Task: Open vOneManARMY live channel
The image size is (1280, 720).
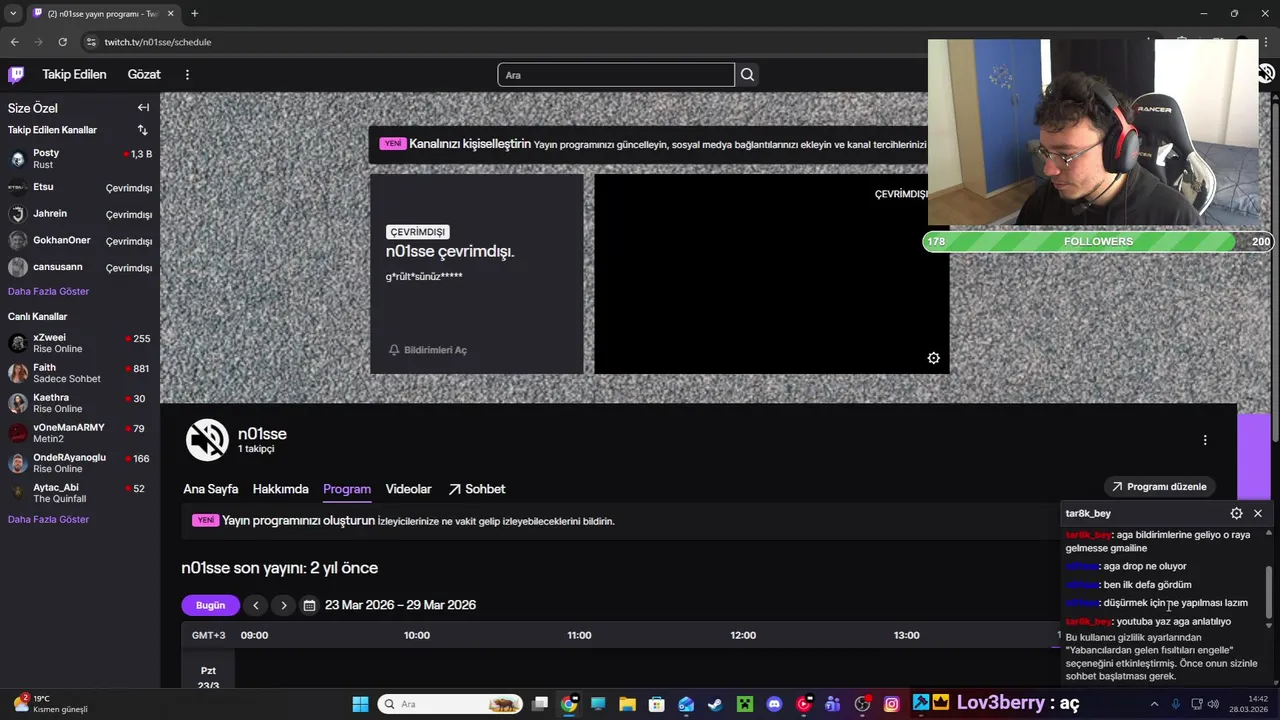Action: [80, 433]
